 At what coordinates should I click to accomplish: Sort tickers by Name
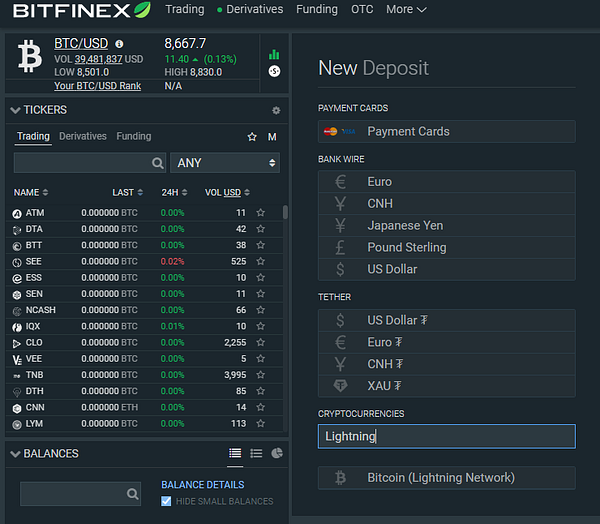[x=31, y=193]
